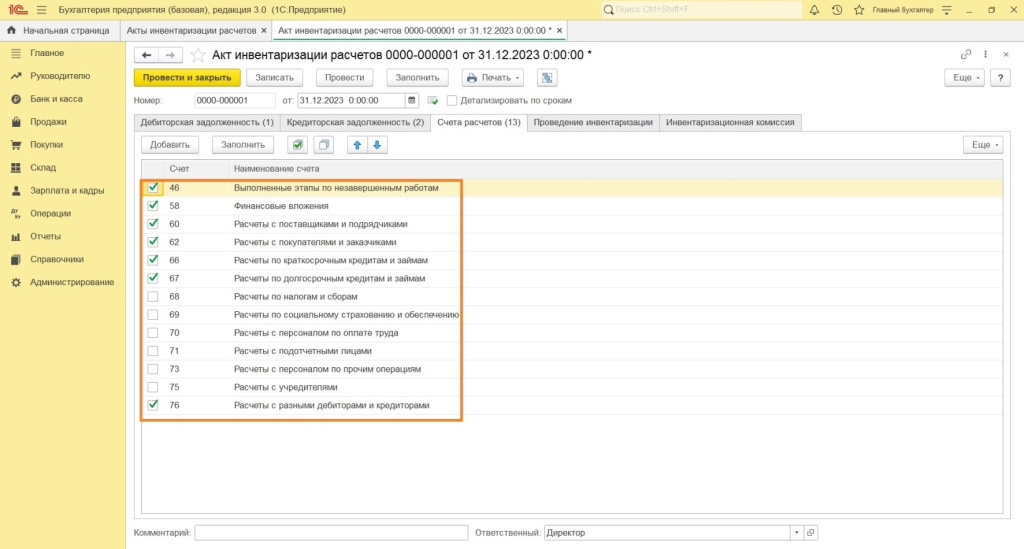The width and height of the screenshot is (1024, 549).
Task: Open the Ответственный dropdown list
Action: pyautogui.click(x=796, y=533)
